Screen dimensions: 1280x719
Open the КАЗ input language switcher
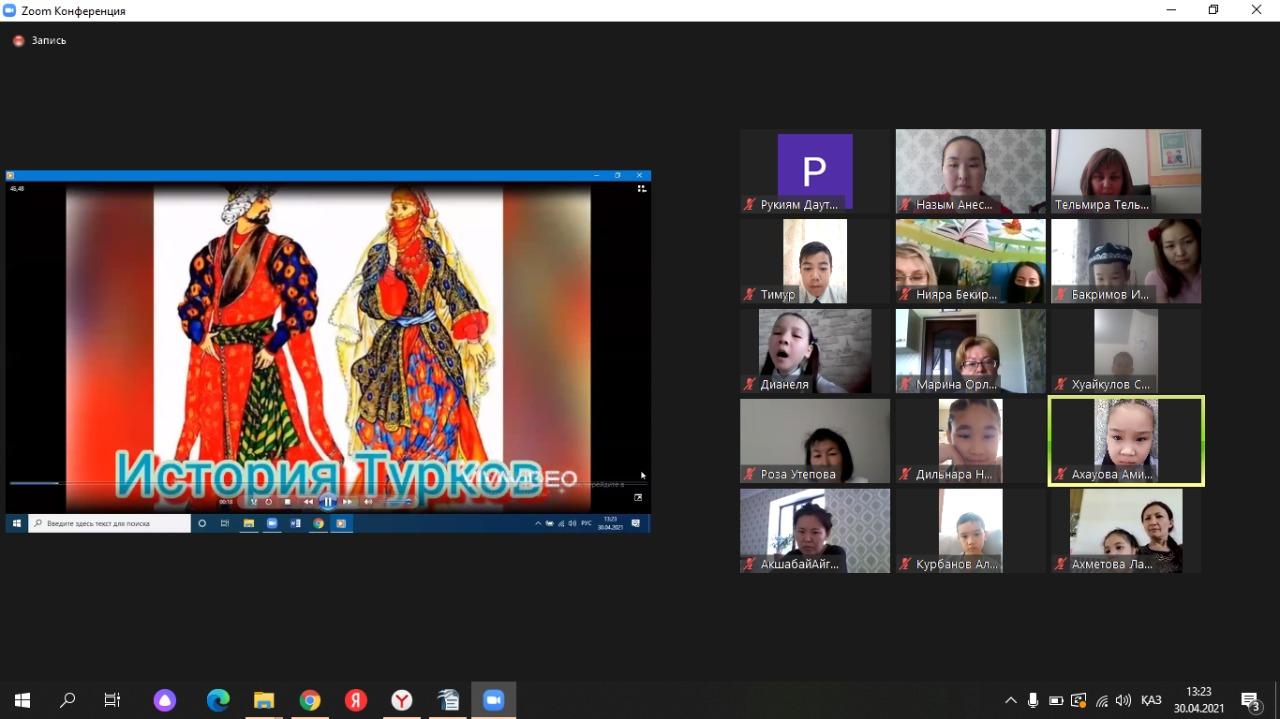[x=1151, y=701]
